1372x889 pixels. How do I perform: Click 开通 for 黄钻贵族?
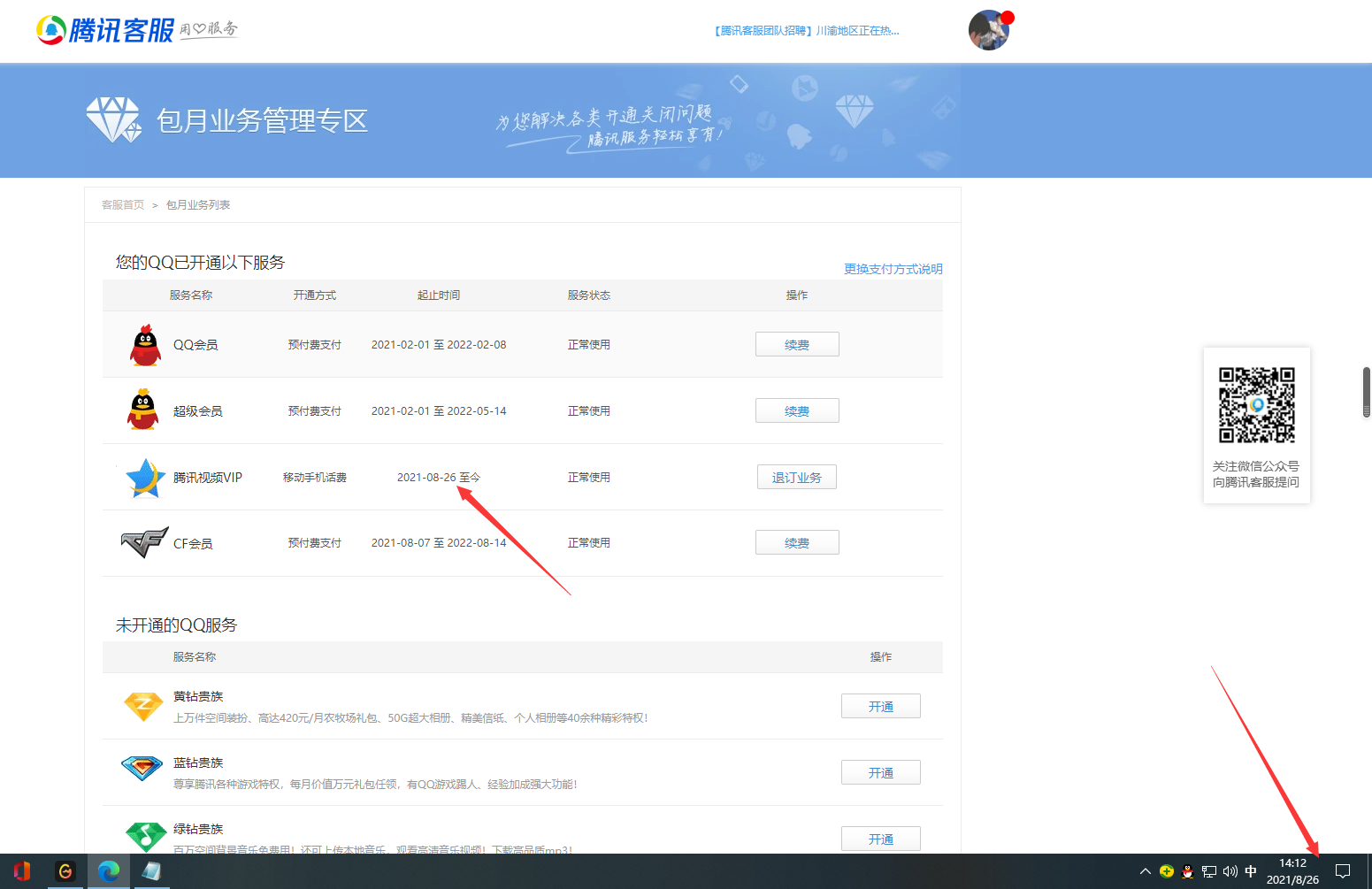(x=880, y=707)
